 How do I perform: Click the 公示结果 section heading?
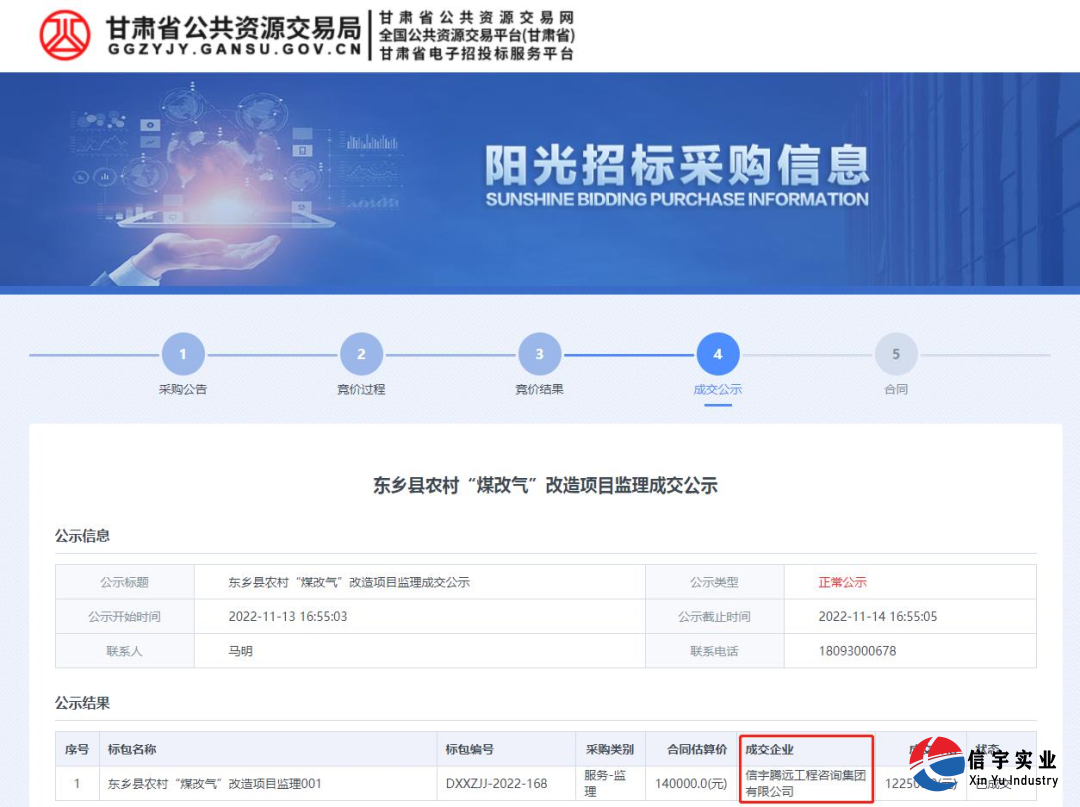81,703
